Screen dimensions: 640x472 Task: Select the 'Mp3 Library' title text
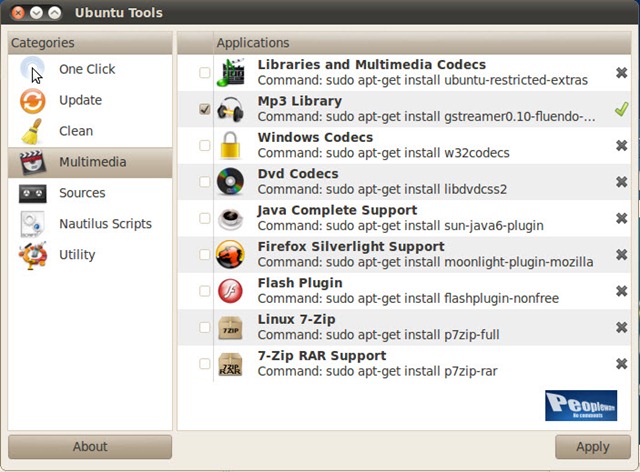300,101
